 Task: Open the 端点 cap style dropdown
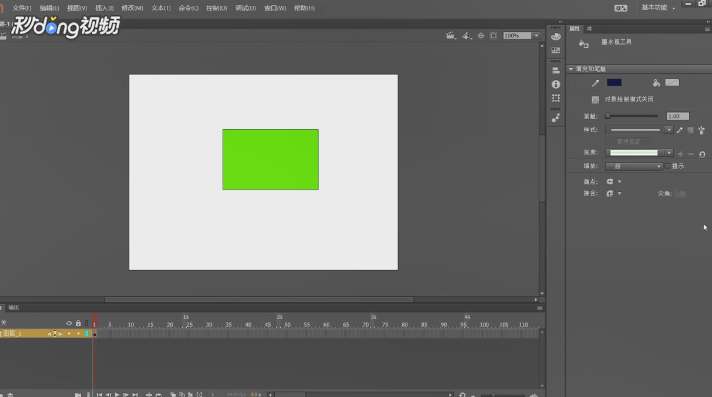coord(614,182)
